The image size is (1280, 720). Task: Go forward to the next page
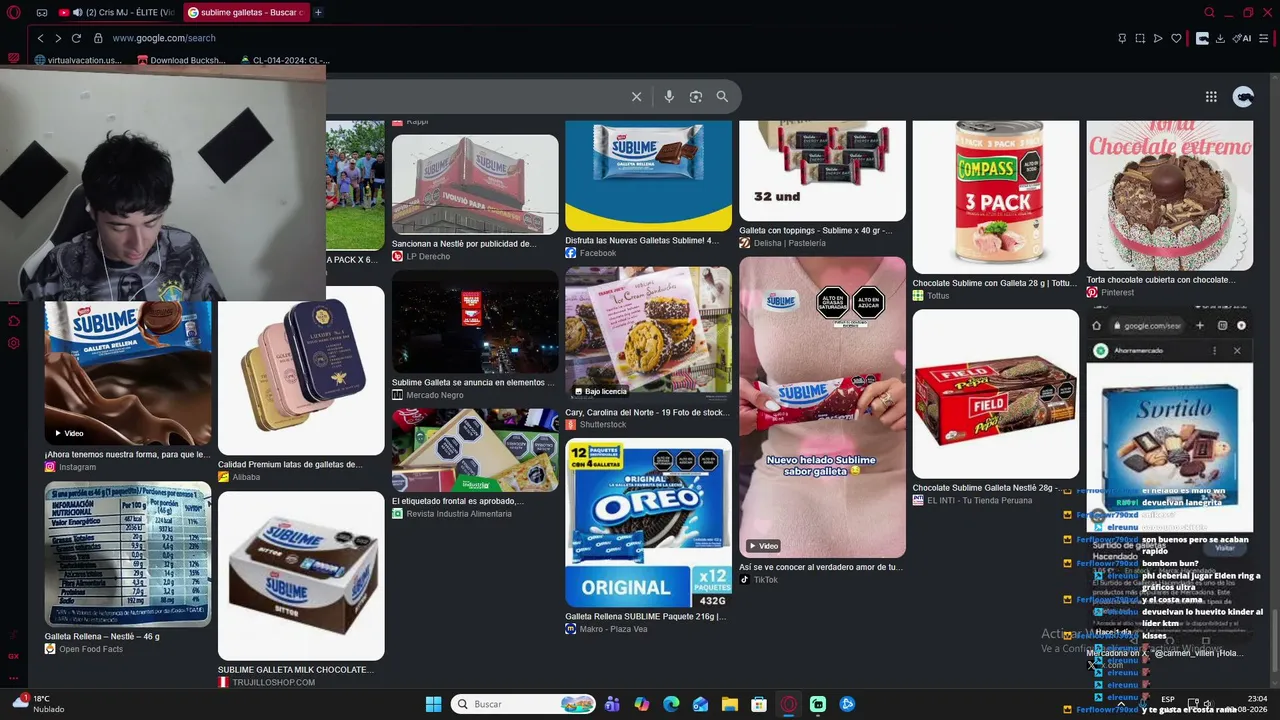point(58,38)
